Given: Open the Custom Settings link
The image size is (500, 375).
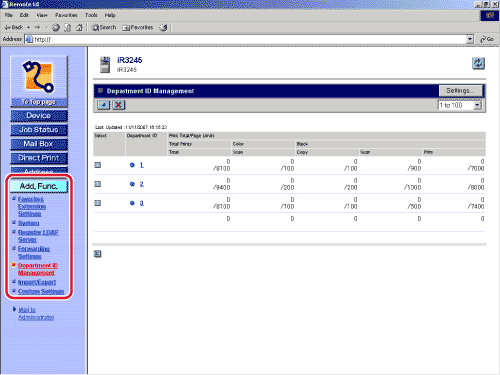Looking at the screenshot, I should point(41,292).
